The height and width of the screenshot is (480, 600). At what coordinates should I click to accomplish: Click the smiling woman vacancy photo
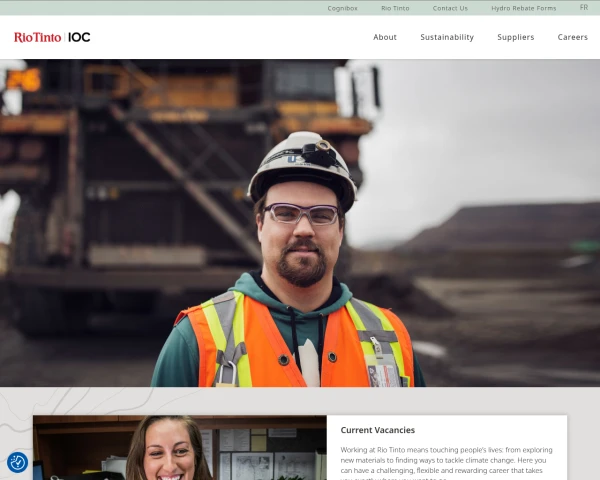point(180,447)
